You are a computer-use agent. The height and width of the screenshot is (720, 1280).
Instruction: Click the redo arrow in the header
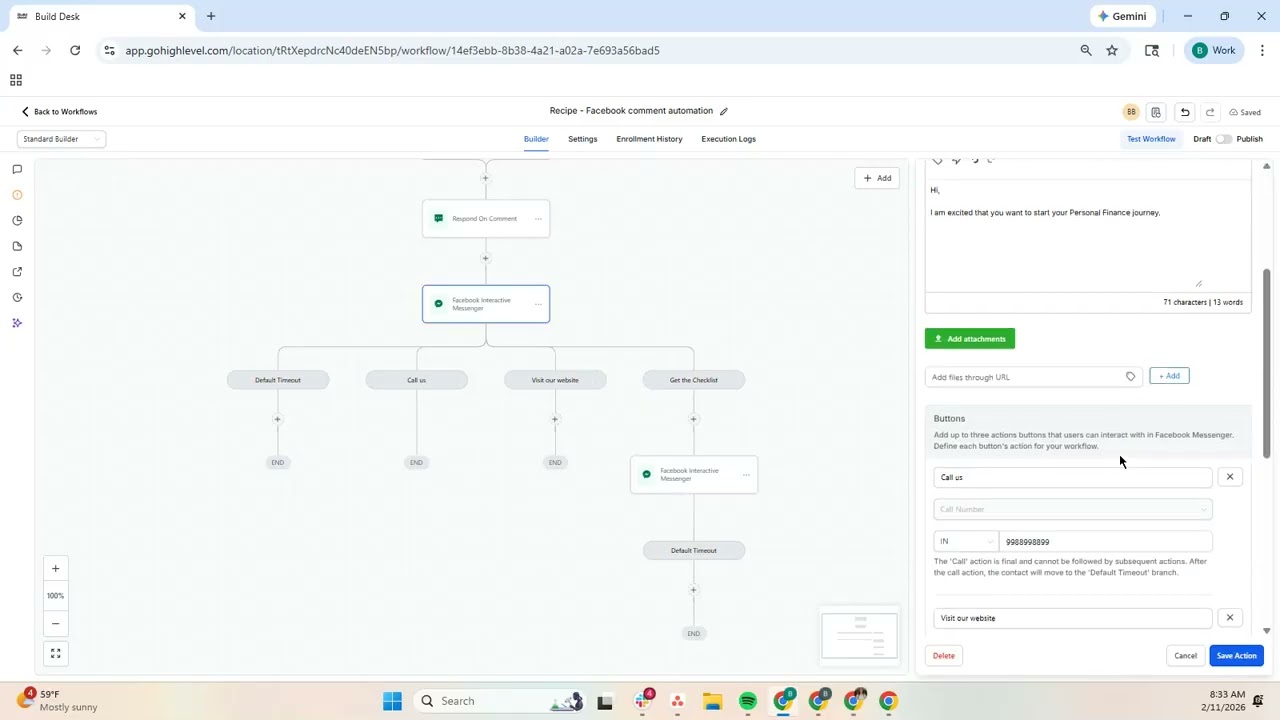[x=1210, y=112]
